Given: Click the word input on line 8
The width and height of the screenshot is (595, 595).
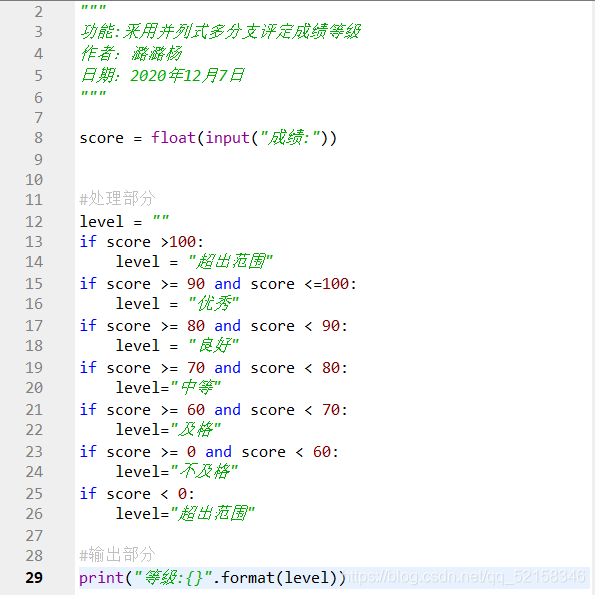Looking at the screenshot, I should coord(227,138).
